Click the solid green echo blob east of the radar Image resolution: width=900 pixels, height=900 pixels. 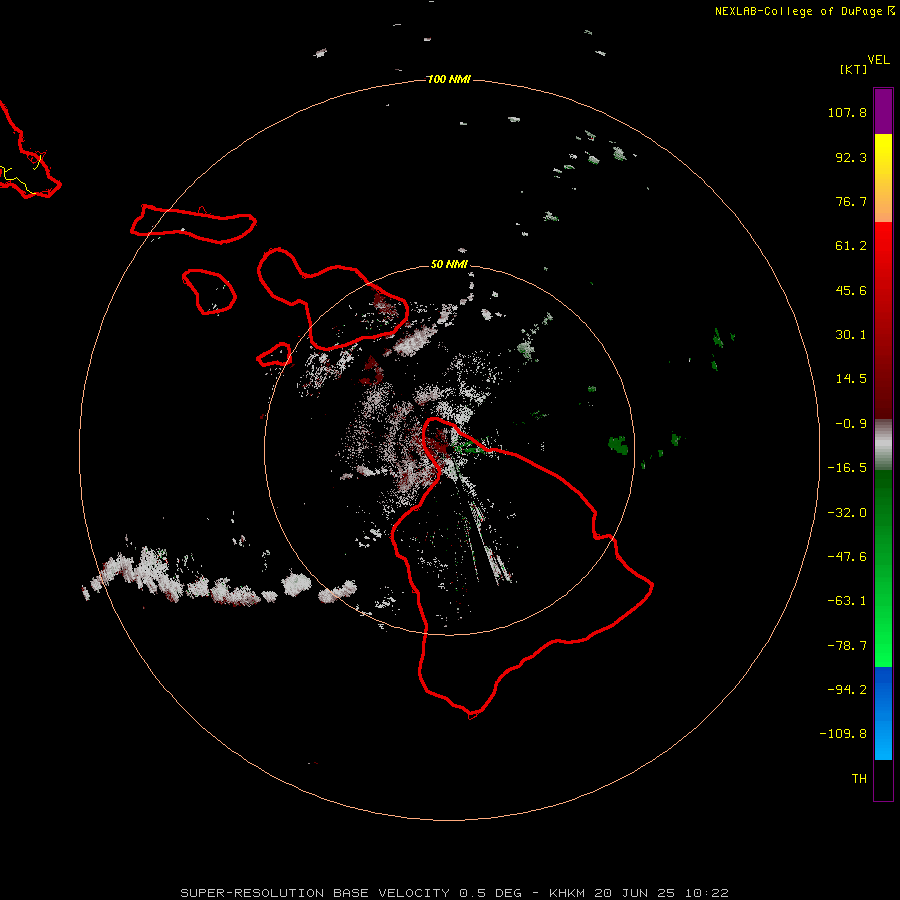(618, 445)
